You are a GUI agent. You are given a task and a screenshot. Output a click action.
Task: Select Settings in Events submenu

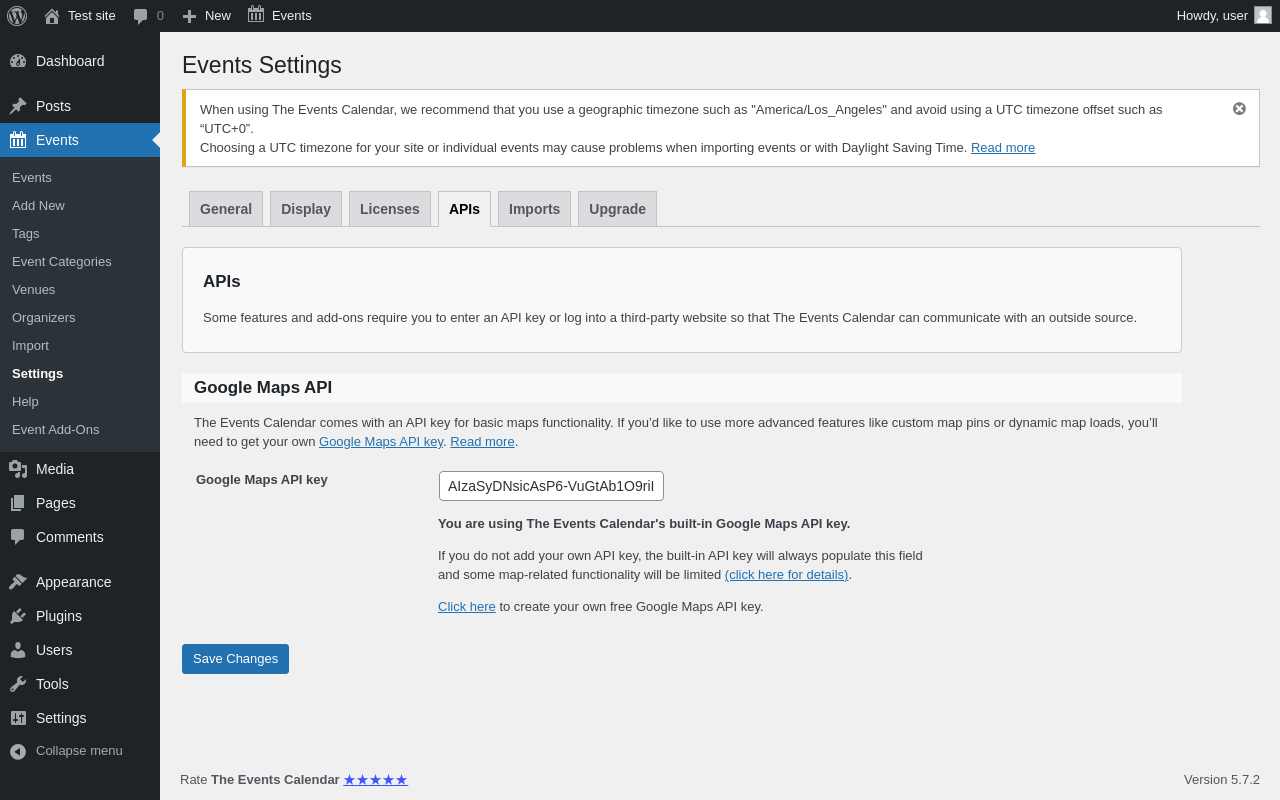[x=38, y=373]
